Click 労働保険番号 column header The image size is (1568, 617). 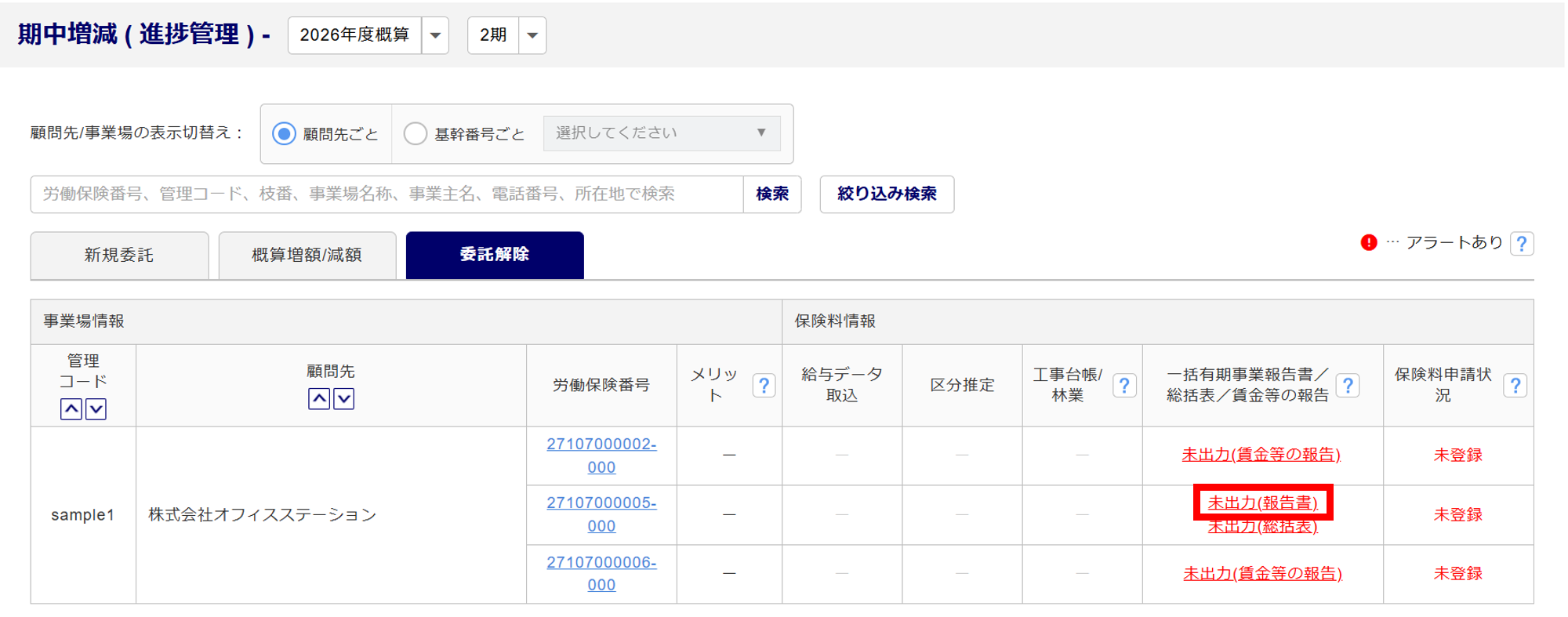tap(601, 386)
